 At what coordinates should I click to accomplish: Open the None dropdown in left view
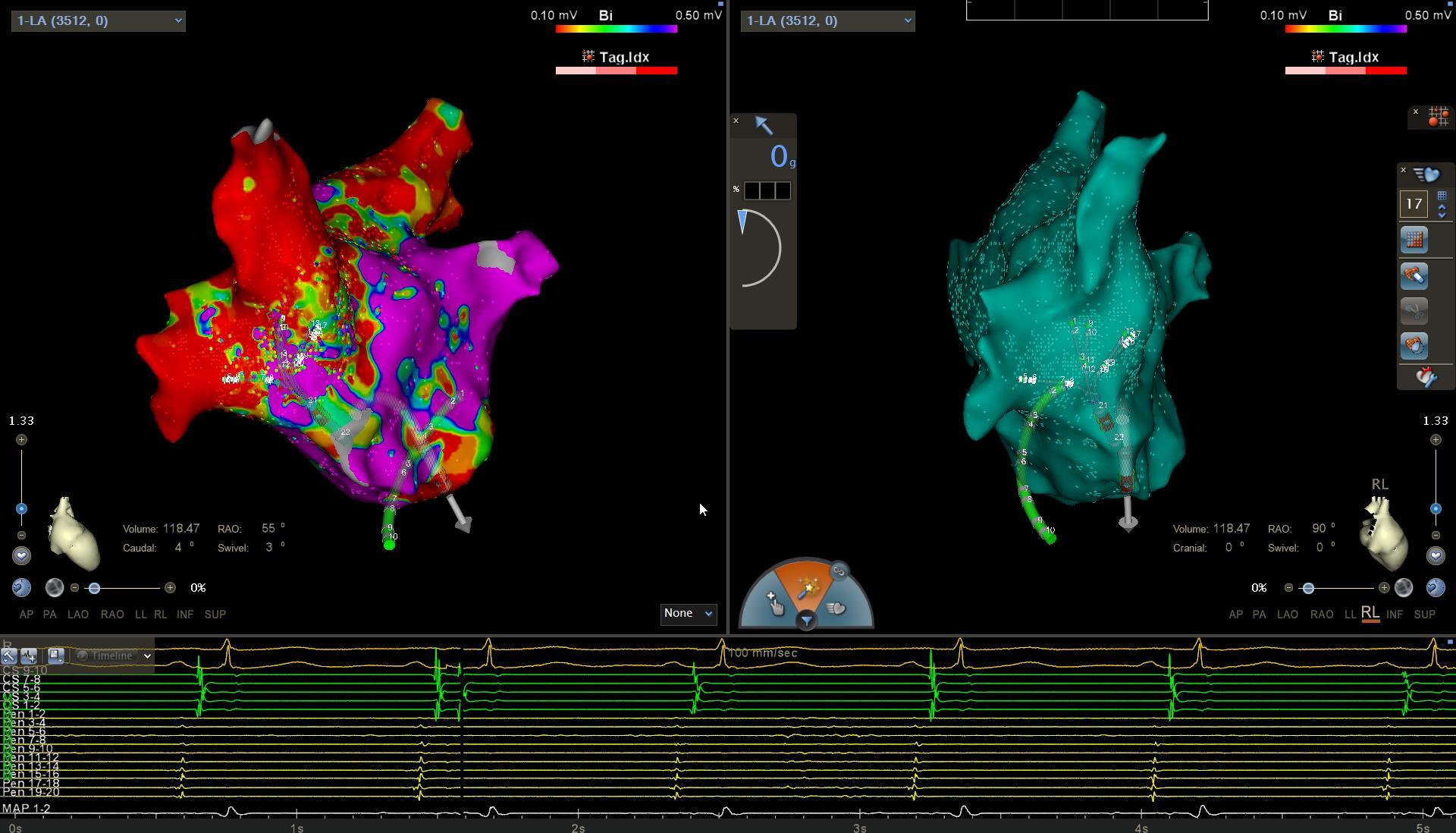point(687,613)
